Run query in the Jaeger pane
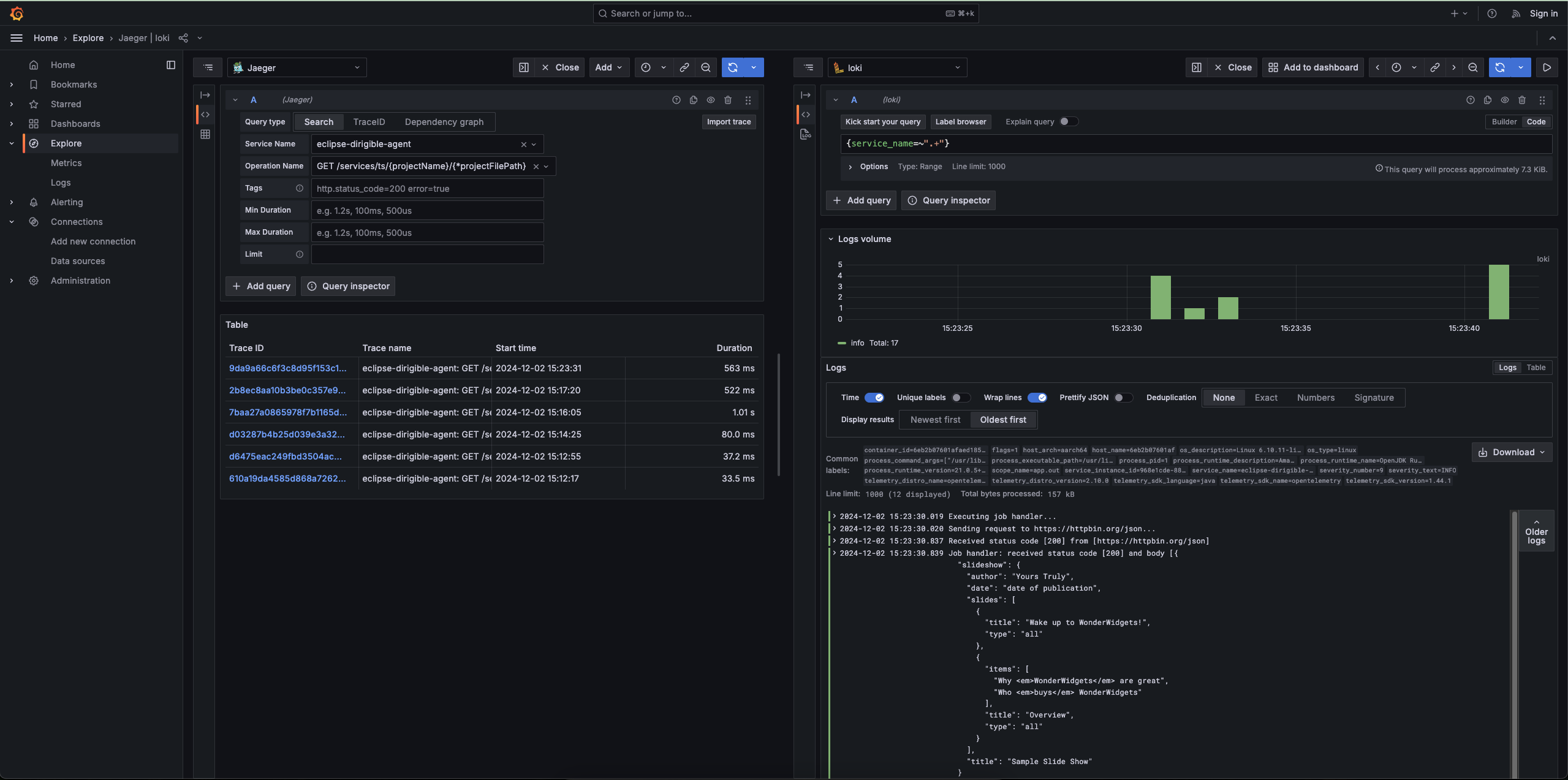Viewport: 1568px width, 780px height. point(733,67)
